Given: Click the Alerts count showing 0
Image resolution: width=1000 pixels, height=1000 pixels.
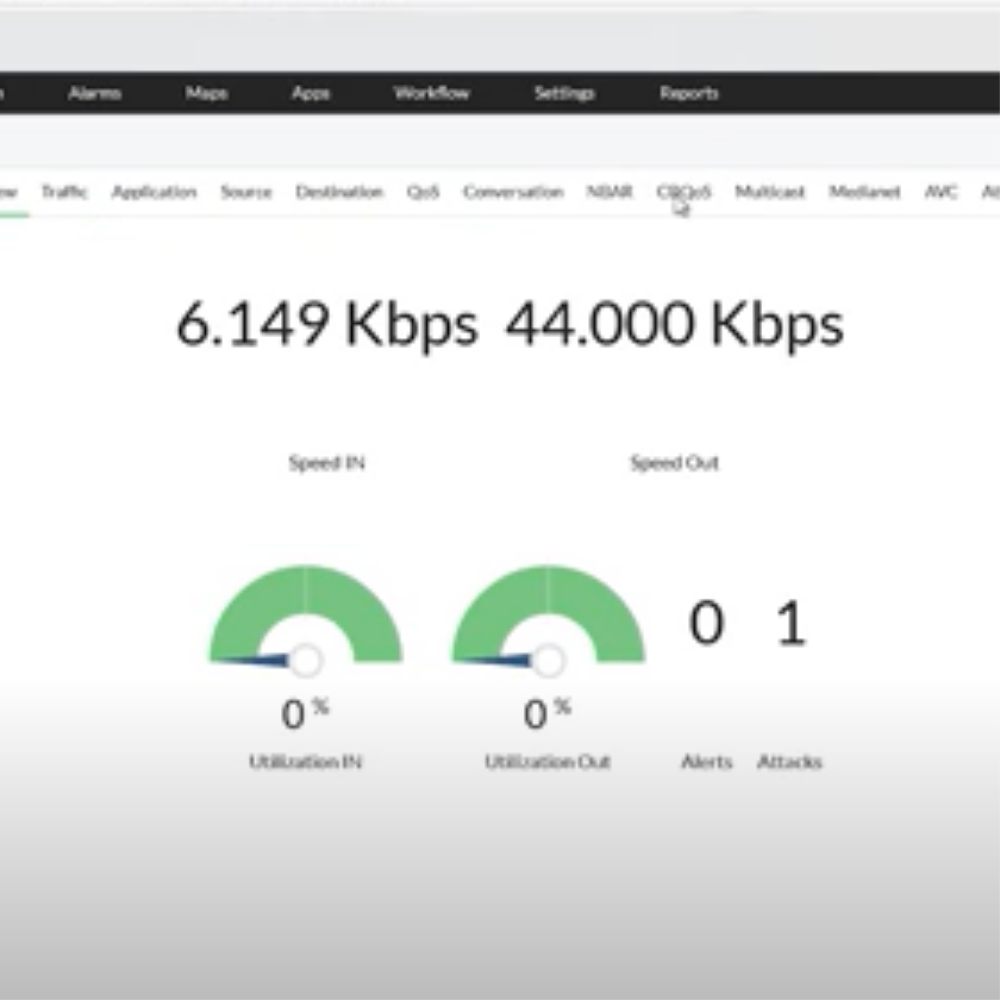Looking at the screenshot, I should pyautogui.click(x=706, y=622).
